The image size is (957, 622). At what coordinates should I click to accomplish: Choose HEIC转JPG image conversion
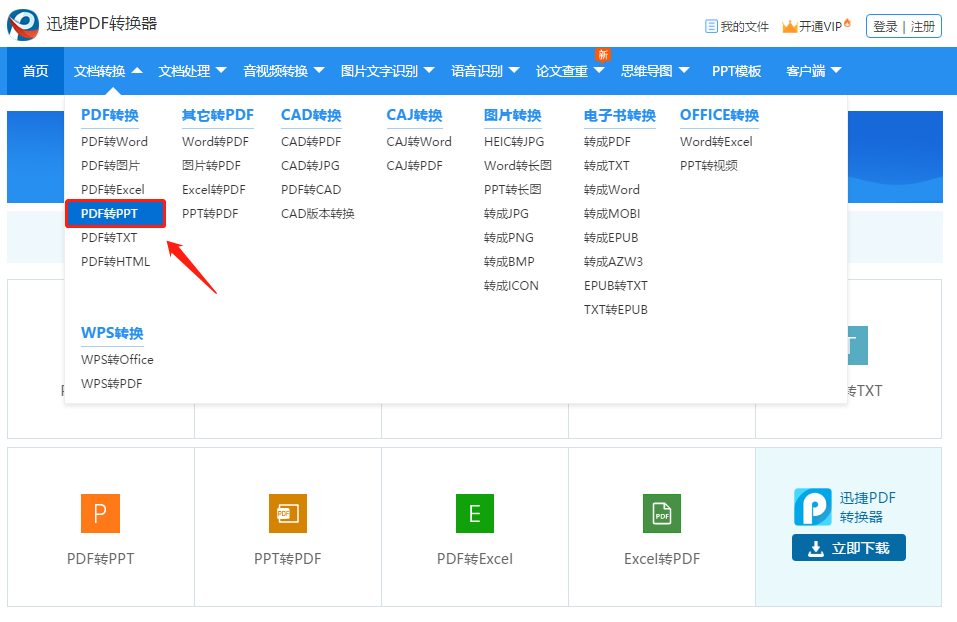pos(514,142)
